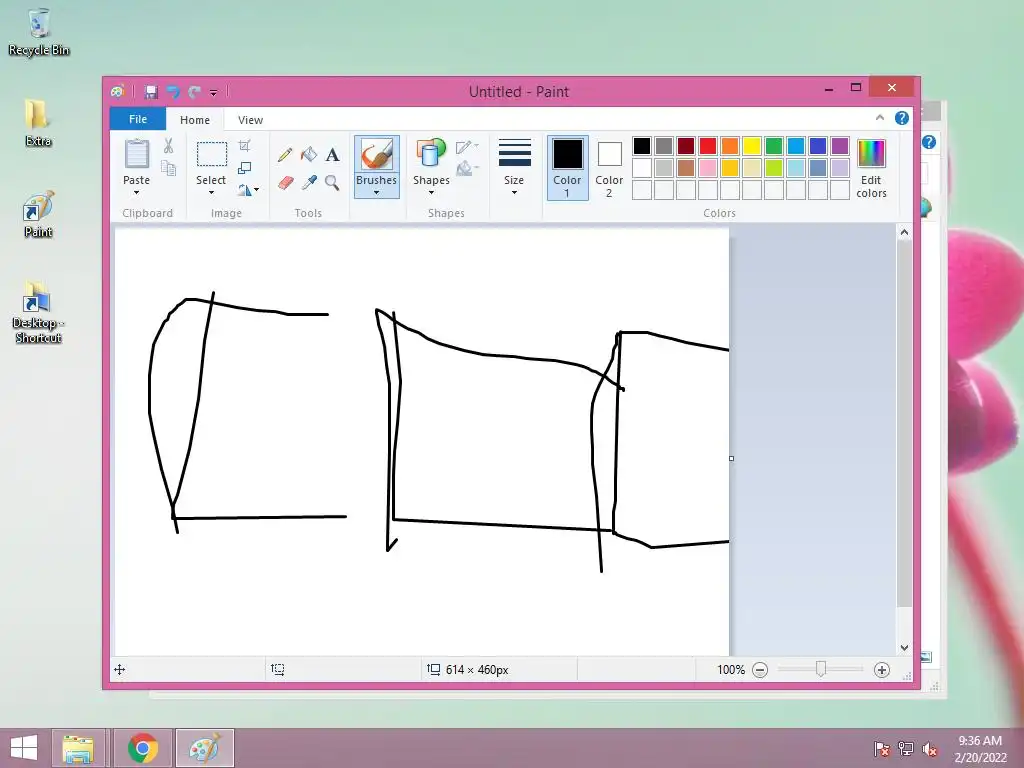Expand the Paste dropdown arrow
1024x768 pixels.
pyautogui.click(x=136, y=193)
